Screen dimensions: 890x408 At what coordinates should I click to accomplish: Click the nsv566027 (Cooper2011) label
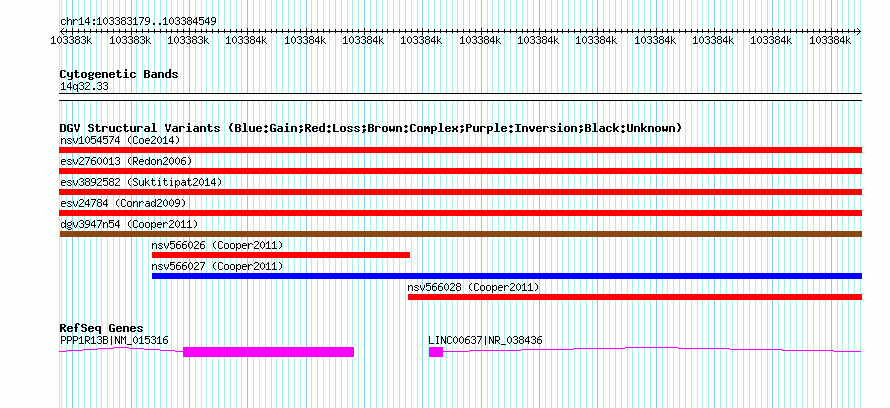pos(217,266)
